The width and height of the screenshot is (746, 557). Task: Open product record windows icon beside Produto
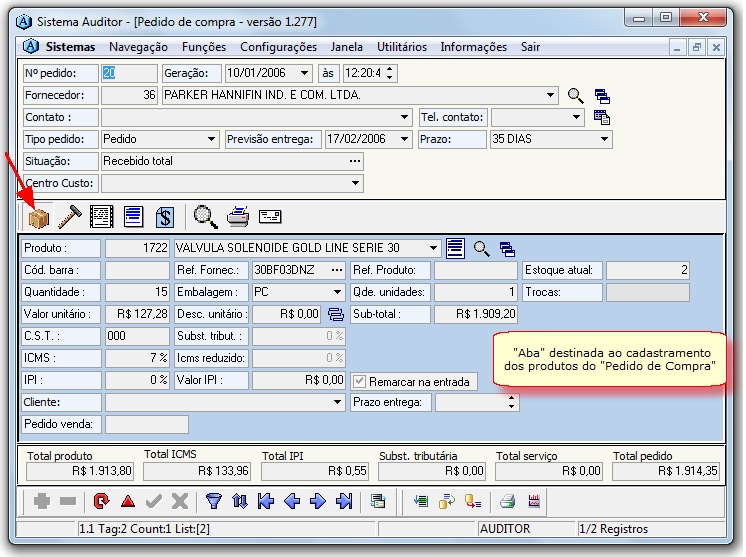(507, 248)
